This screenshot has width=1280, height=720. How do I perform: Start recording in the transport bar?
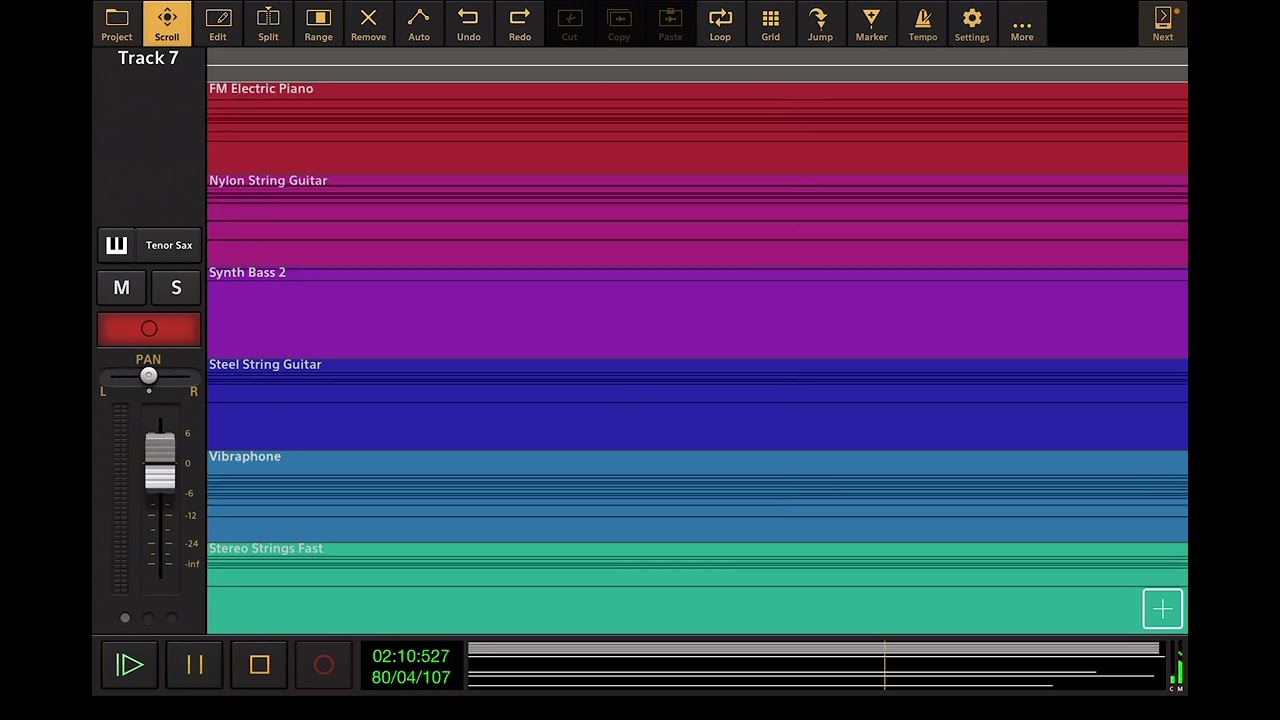[324, 665]
